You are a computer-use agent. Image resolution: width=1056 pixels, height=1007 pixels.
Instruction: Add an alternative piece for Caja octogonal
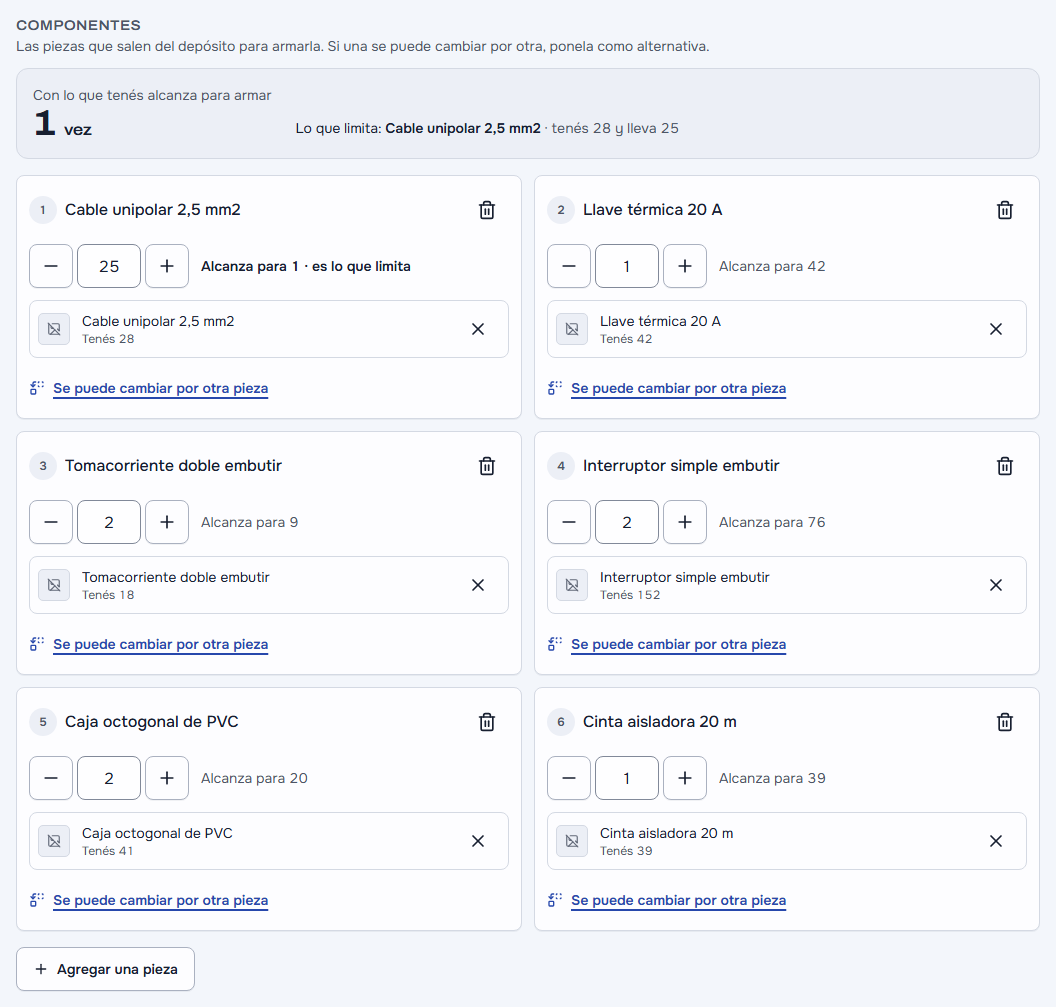(160, 901)
